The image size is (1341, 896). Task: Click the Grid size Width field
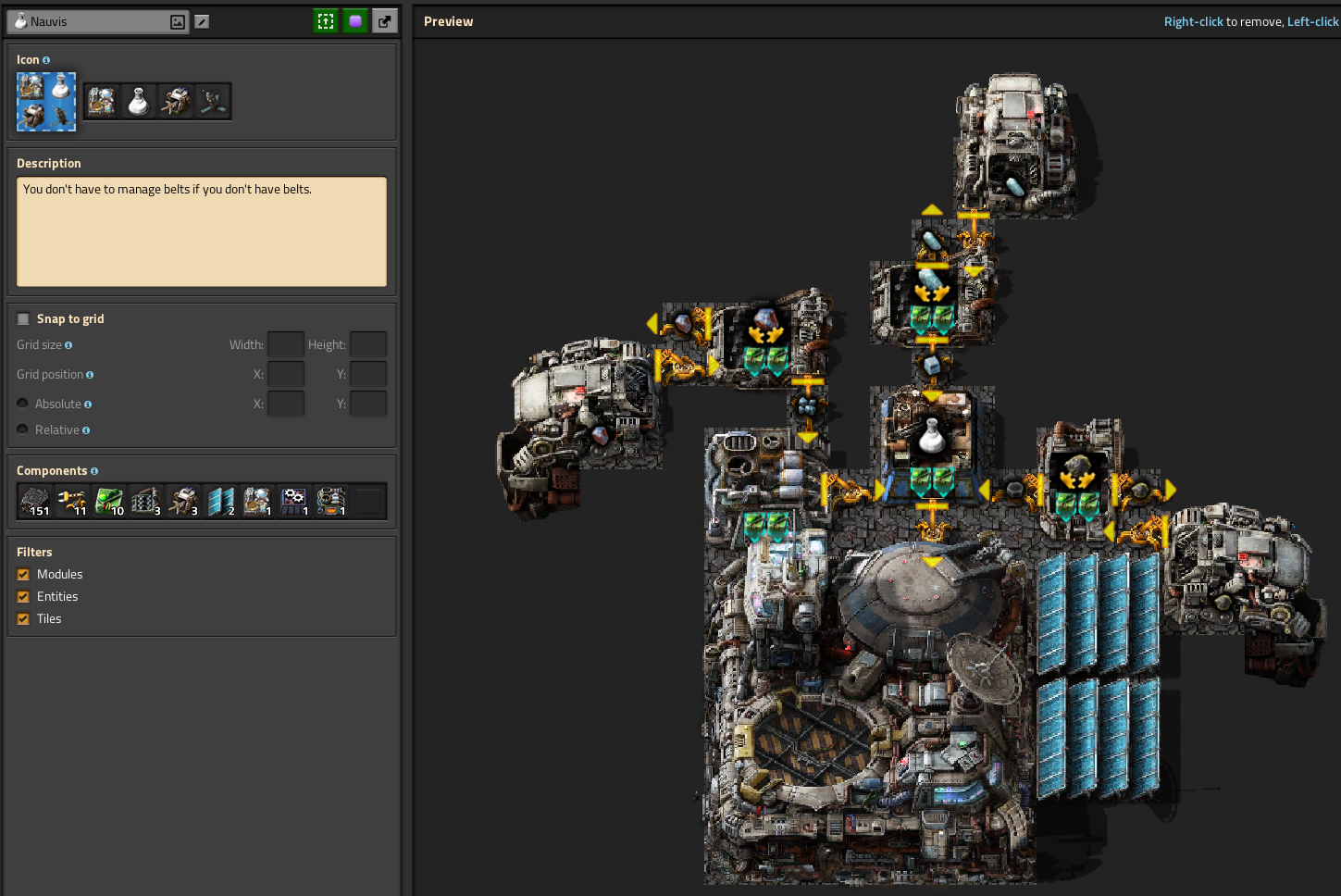click(x=286, y=344)
